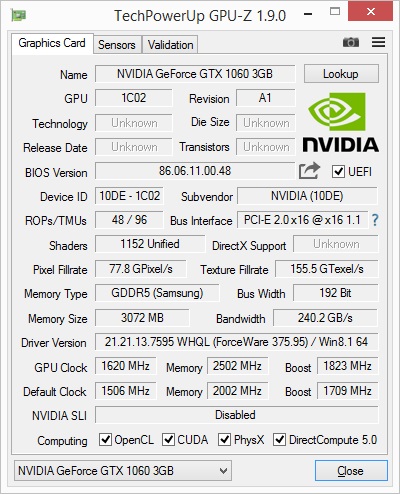Click the Driver Version text field

[x=237, y=342]
